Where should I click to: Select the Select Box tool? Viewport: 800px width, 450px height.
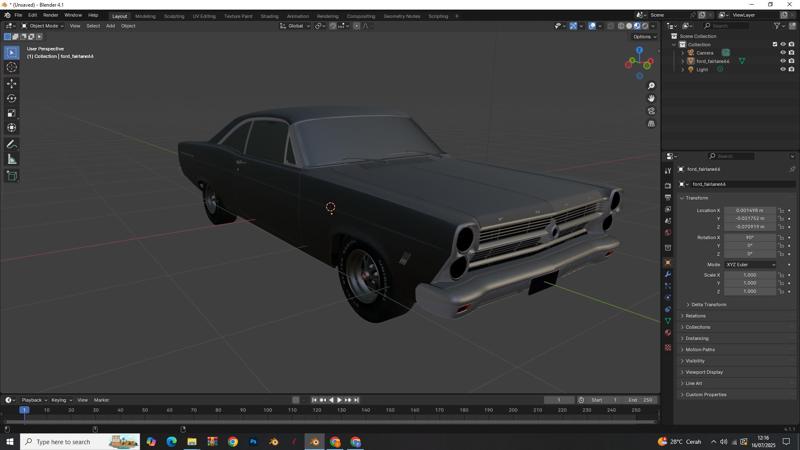coord(11,52)
